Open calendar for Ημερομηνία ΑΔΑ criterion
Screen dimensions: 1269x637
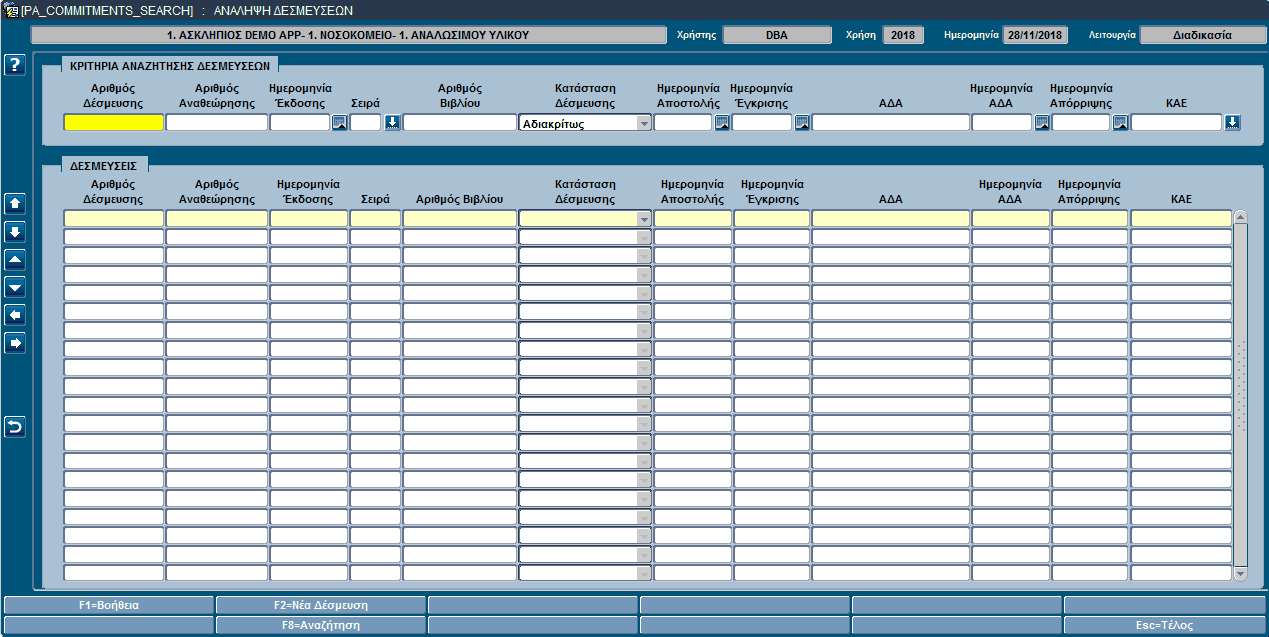[1042, 123]
